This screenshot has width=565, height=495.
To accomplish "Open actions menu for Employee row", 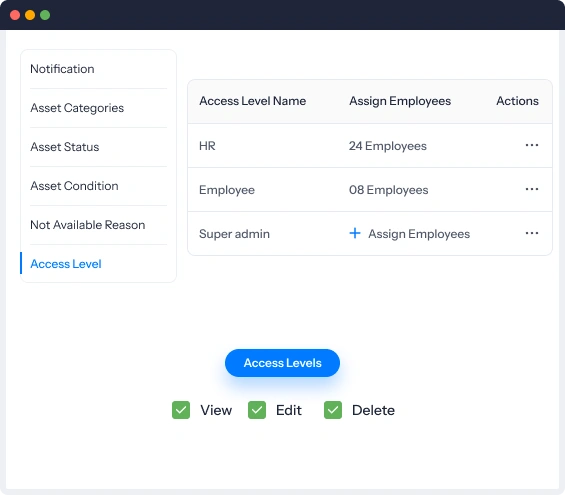I will point(531,189).
